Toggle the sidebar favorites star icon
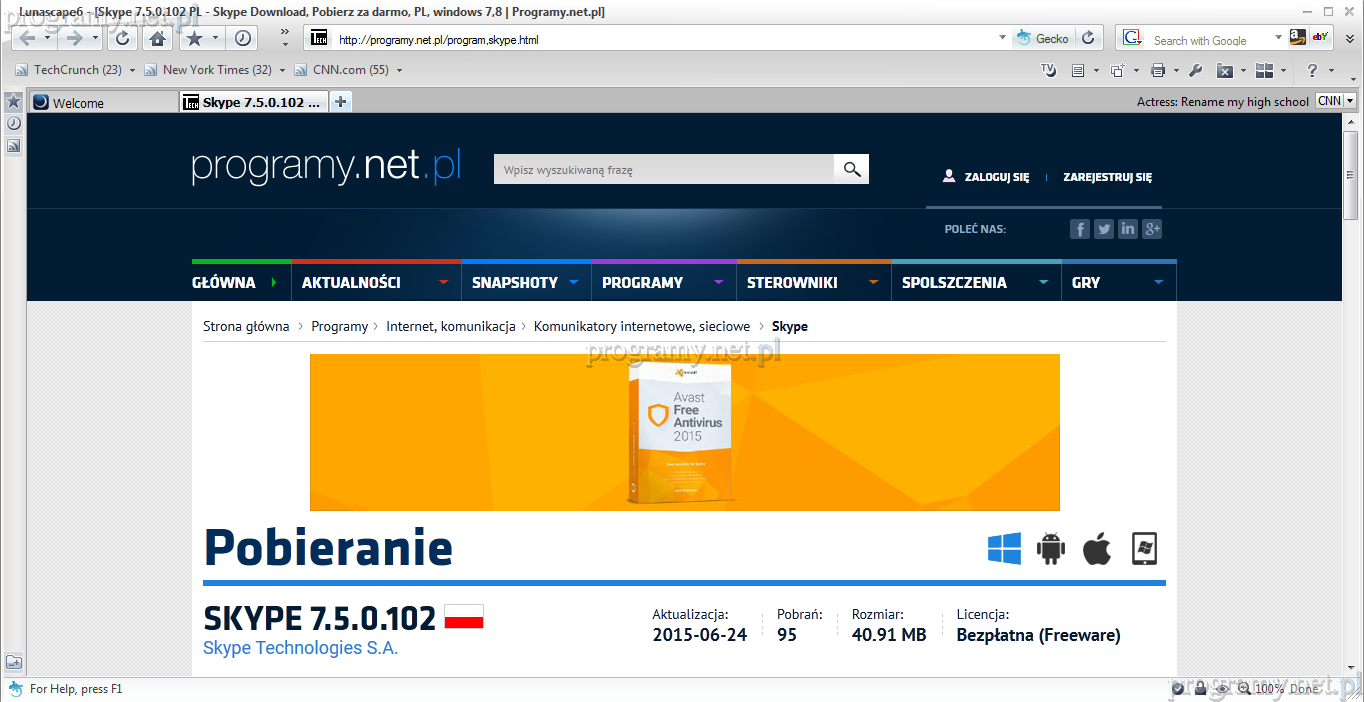This screenshot has width=1364, height=702. pyautogui.click(x=14, y=102)
